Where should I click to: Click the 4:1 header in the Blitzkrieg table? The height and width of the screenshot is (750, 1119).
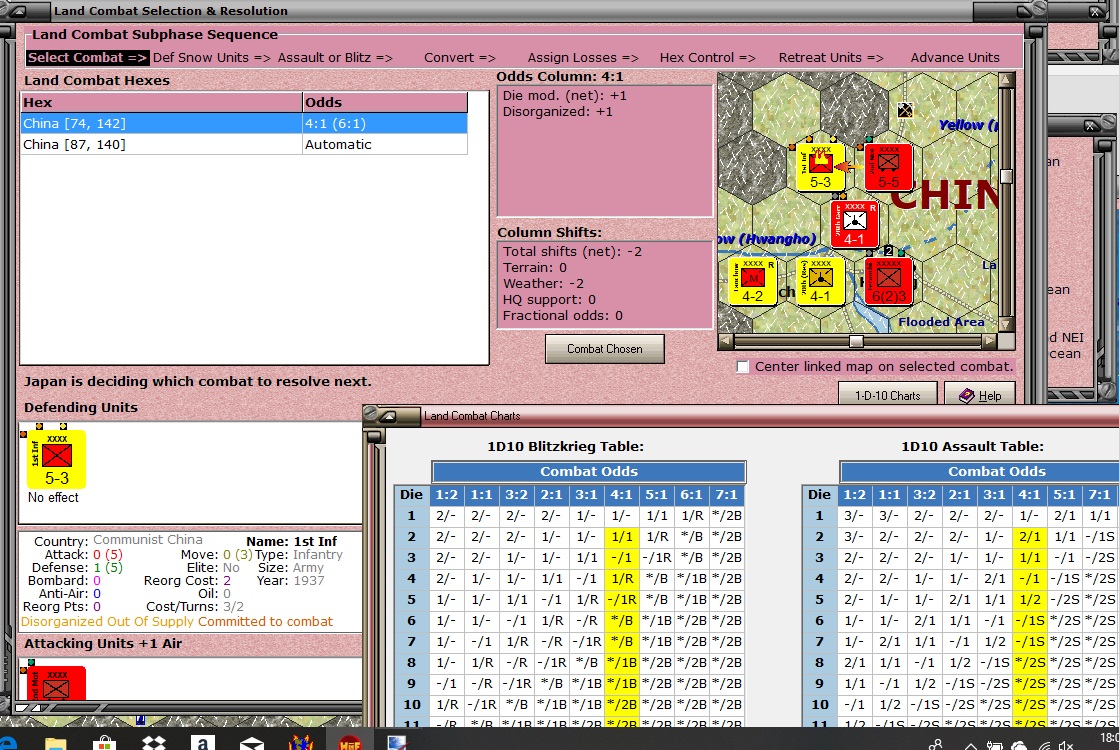click(621, 495)
